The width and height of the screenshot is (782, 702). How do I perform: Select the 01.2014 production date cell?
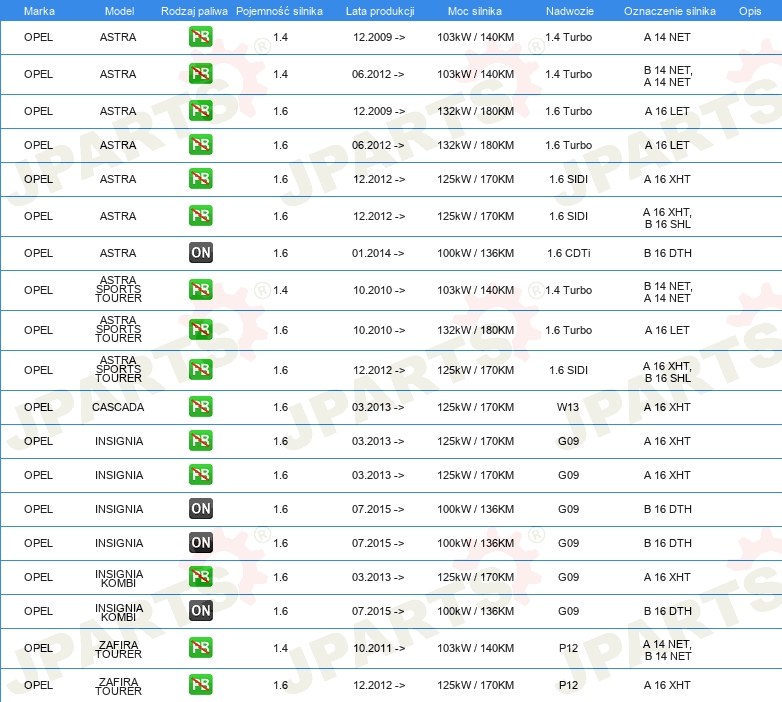pos(378,253)
